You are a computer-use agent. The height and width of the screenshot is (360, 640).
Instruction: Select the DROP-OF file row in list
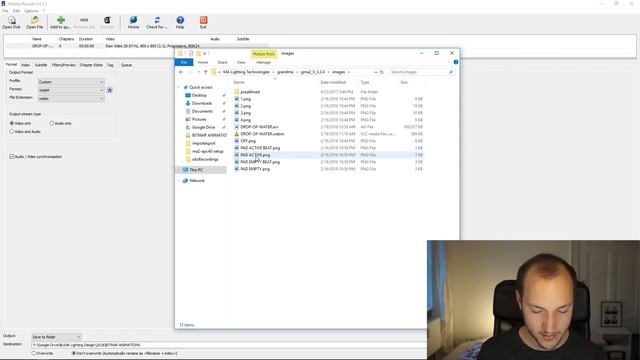click(x=137, y=46)
